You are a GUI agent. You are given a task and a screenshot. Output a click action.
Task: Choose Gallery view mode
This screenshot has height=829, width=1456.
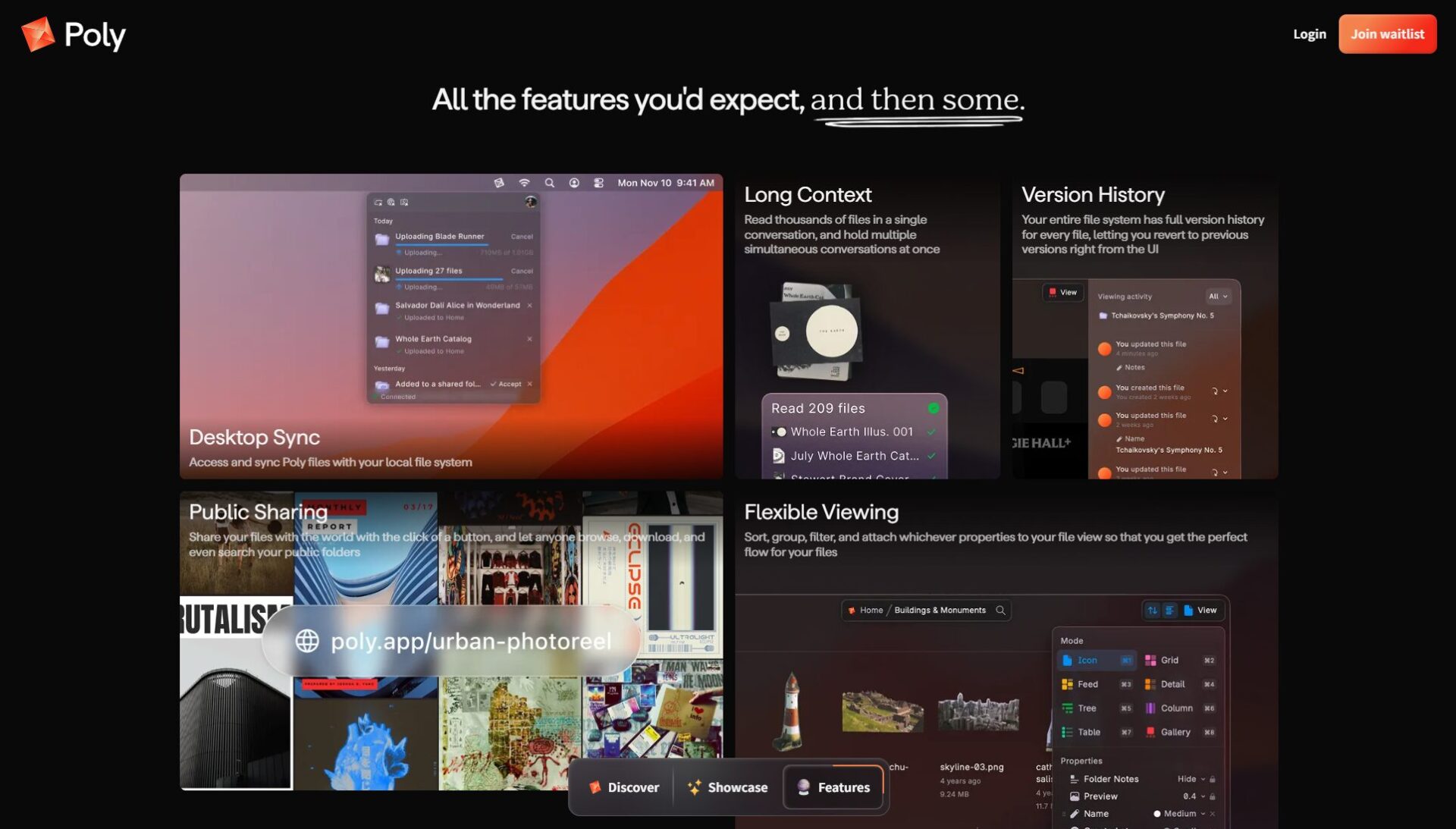pos(1175,732)
